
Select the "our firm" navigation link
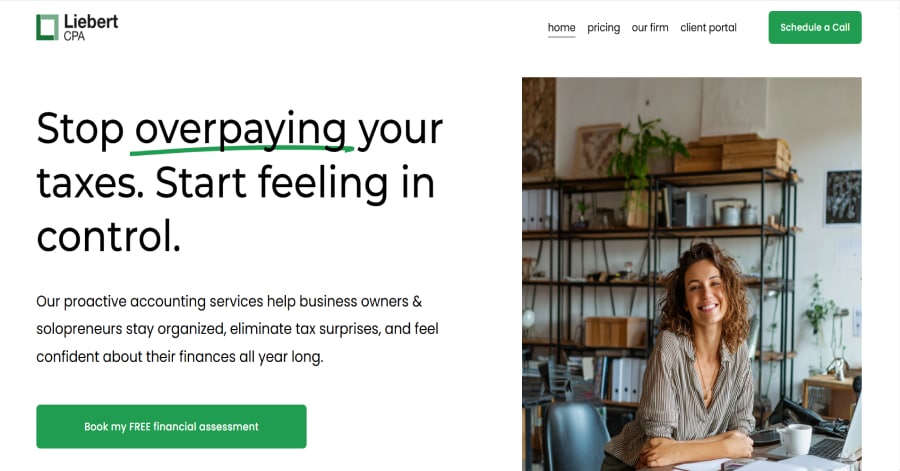(x=650, y=28)
